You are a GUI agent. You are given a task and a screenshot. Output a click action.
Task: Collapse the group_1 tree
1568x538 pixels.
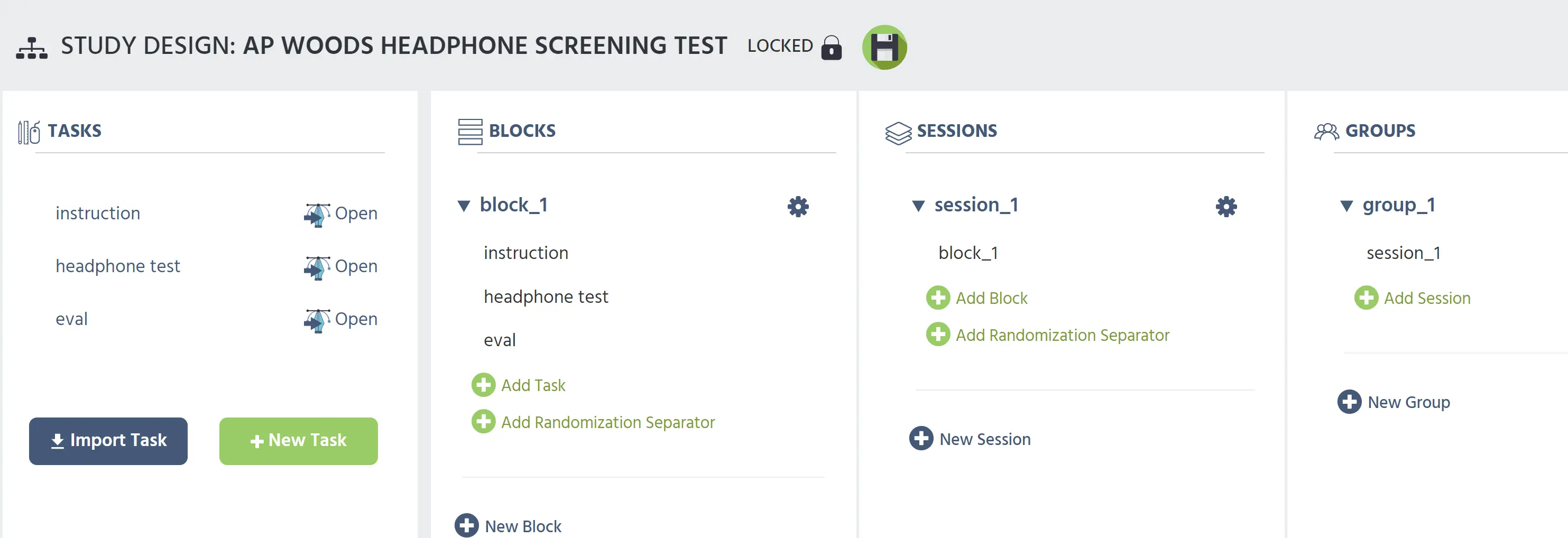(1346, 206)
